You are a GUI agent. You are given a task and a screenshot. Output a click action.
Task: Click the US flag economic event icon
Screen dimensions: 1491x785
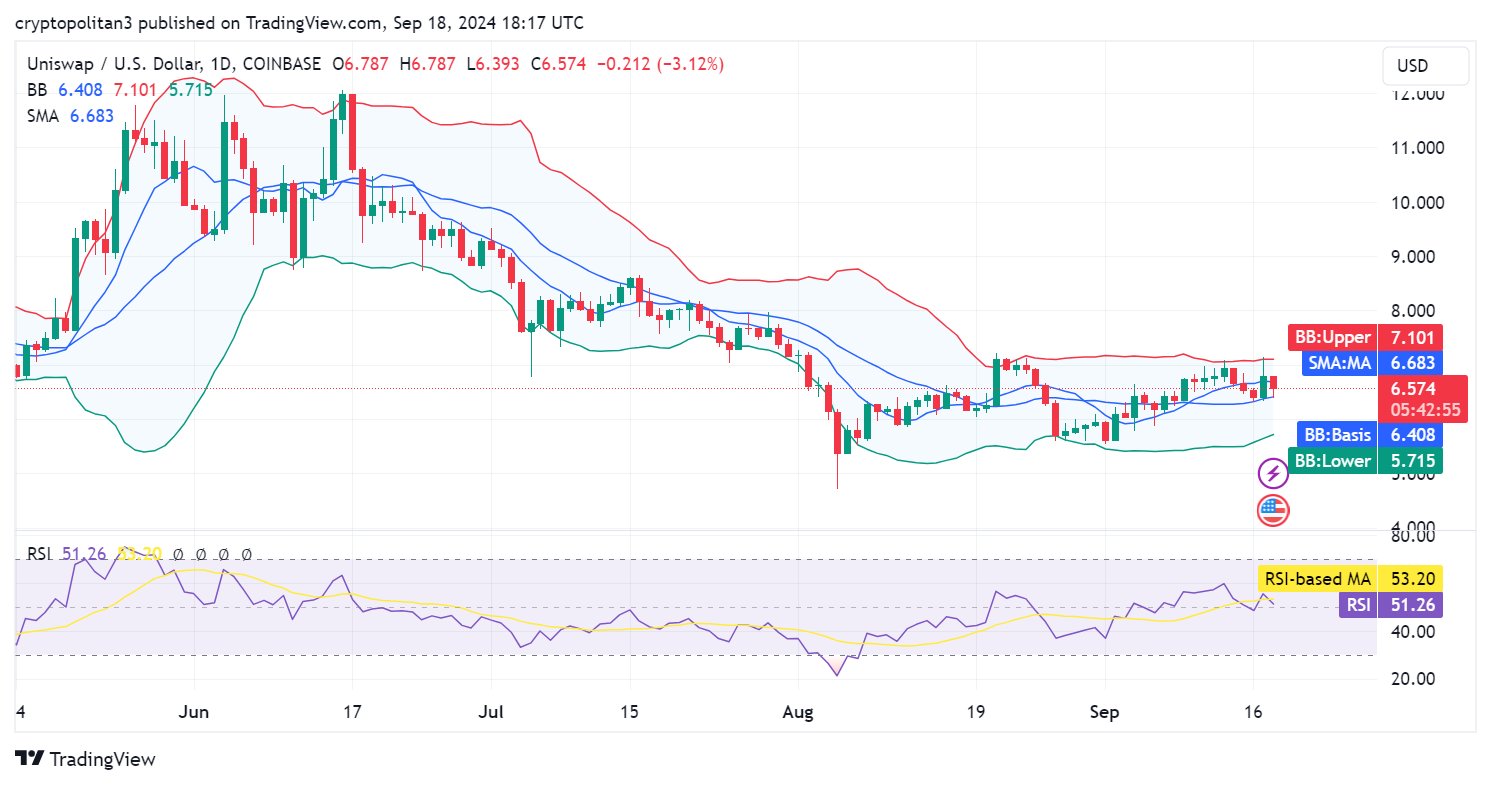[1272, 510]
